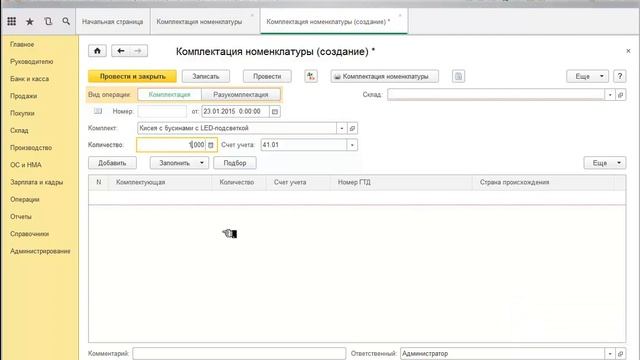
Task: Expand the Счет учета dropdown
Action: coord(352,145)
